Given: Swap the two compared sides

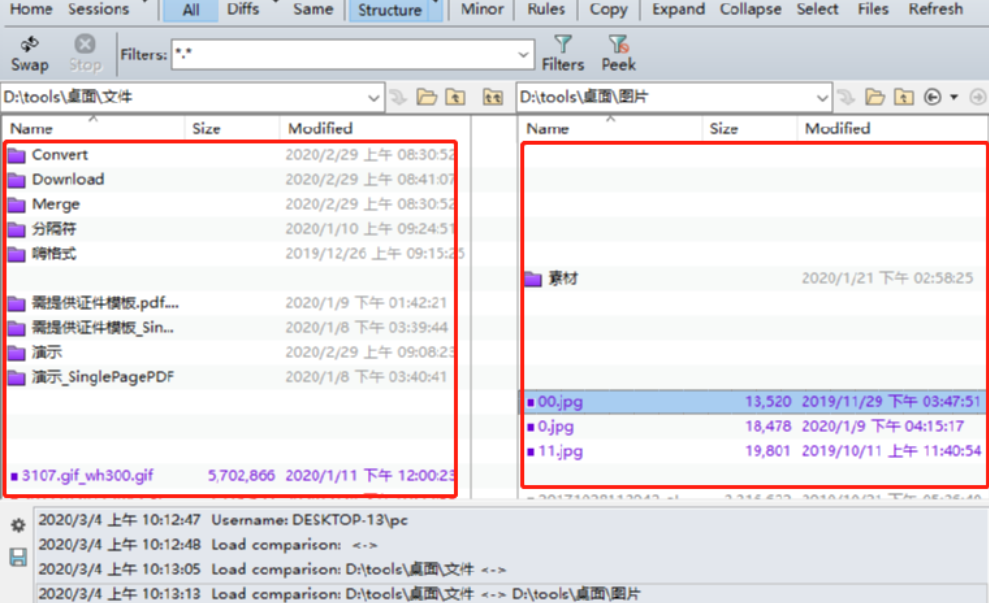Looking at the screenshot, I should tap(29, 54).
